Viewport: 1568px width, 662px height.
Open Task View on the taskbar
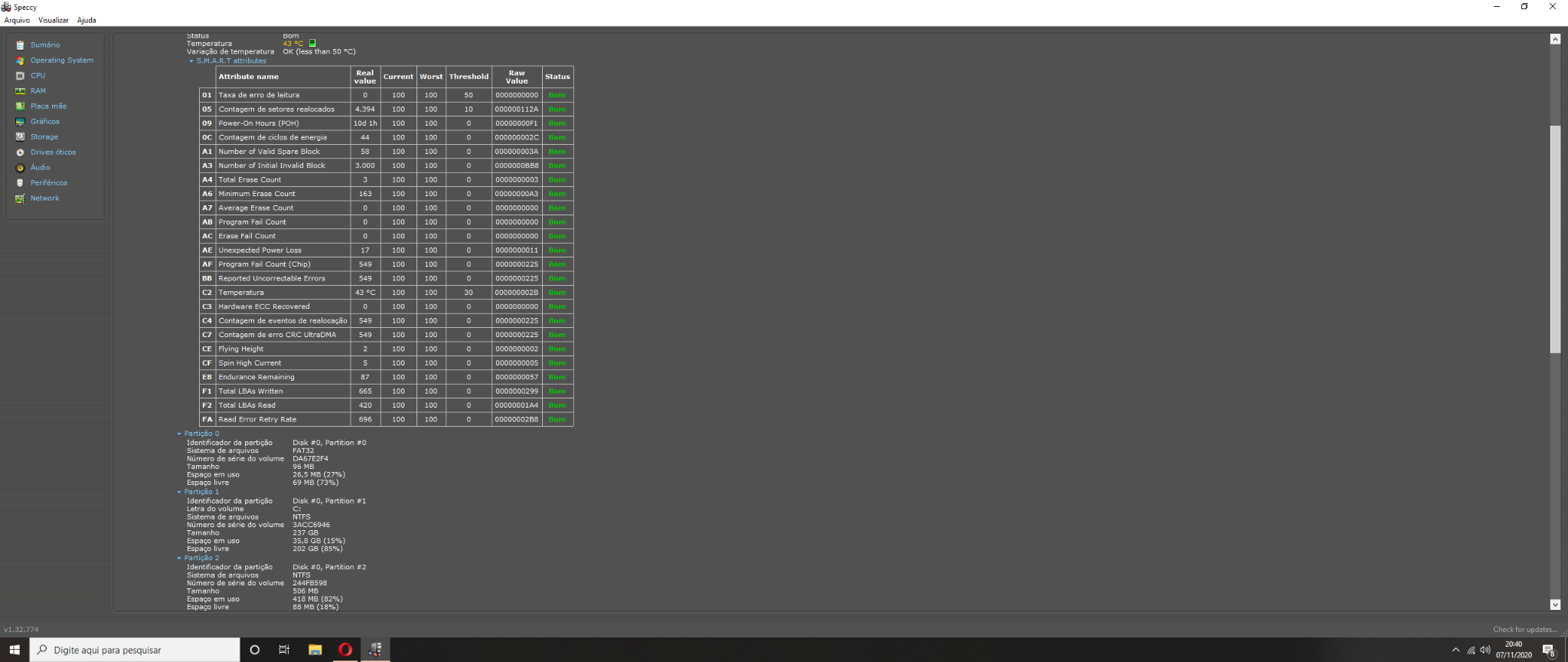pyautogui.click(x=284, y=650)
